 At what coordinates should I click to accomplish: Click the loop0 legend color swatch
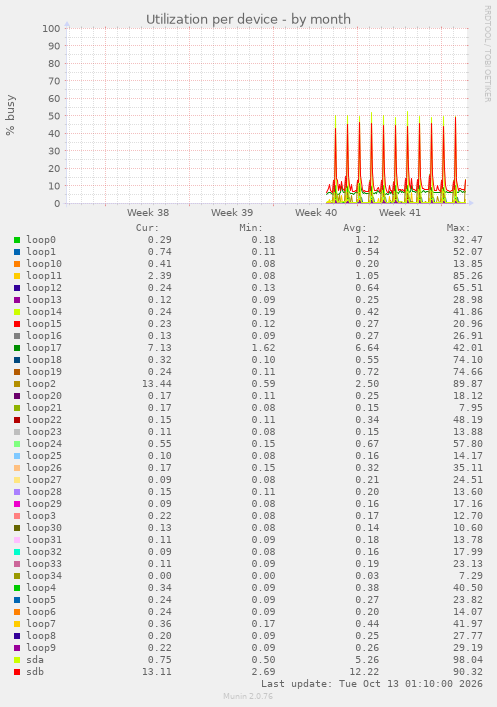tap(17, 240)
